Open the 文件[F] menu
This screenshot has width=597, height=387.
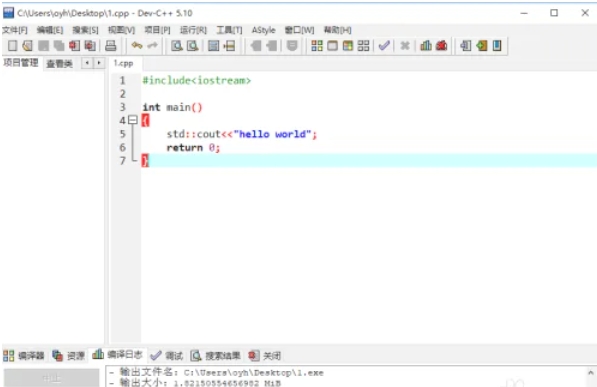(15, 30)
